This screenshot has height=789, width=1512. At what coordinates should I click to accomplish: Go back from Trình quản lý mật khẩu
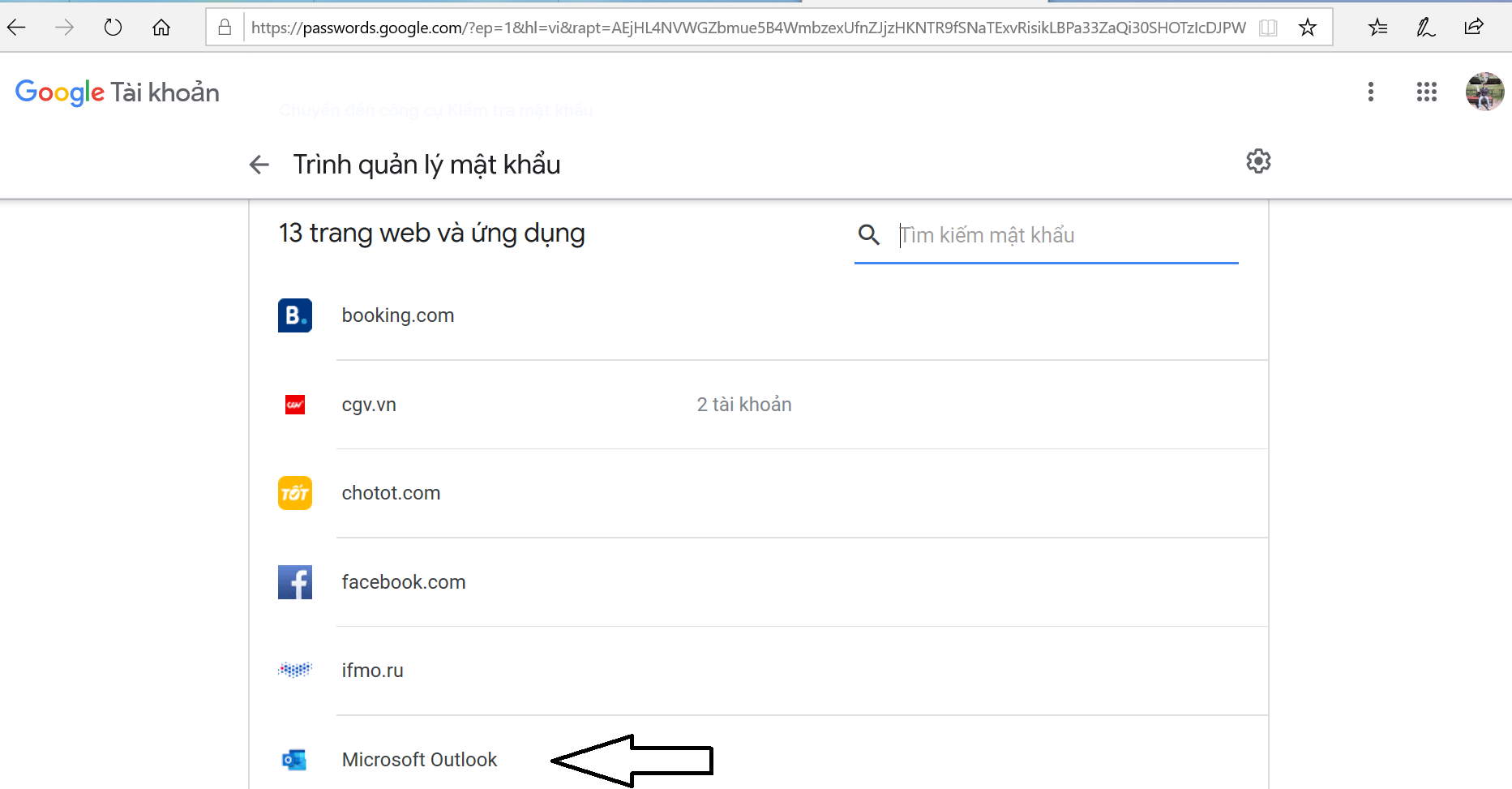259,165
